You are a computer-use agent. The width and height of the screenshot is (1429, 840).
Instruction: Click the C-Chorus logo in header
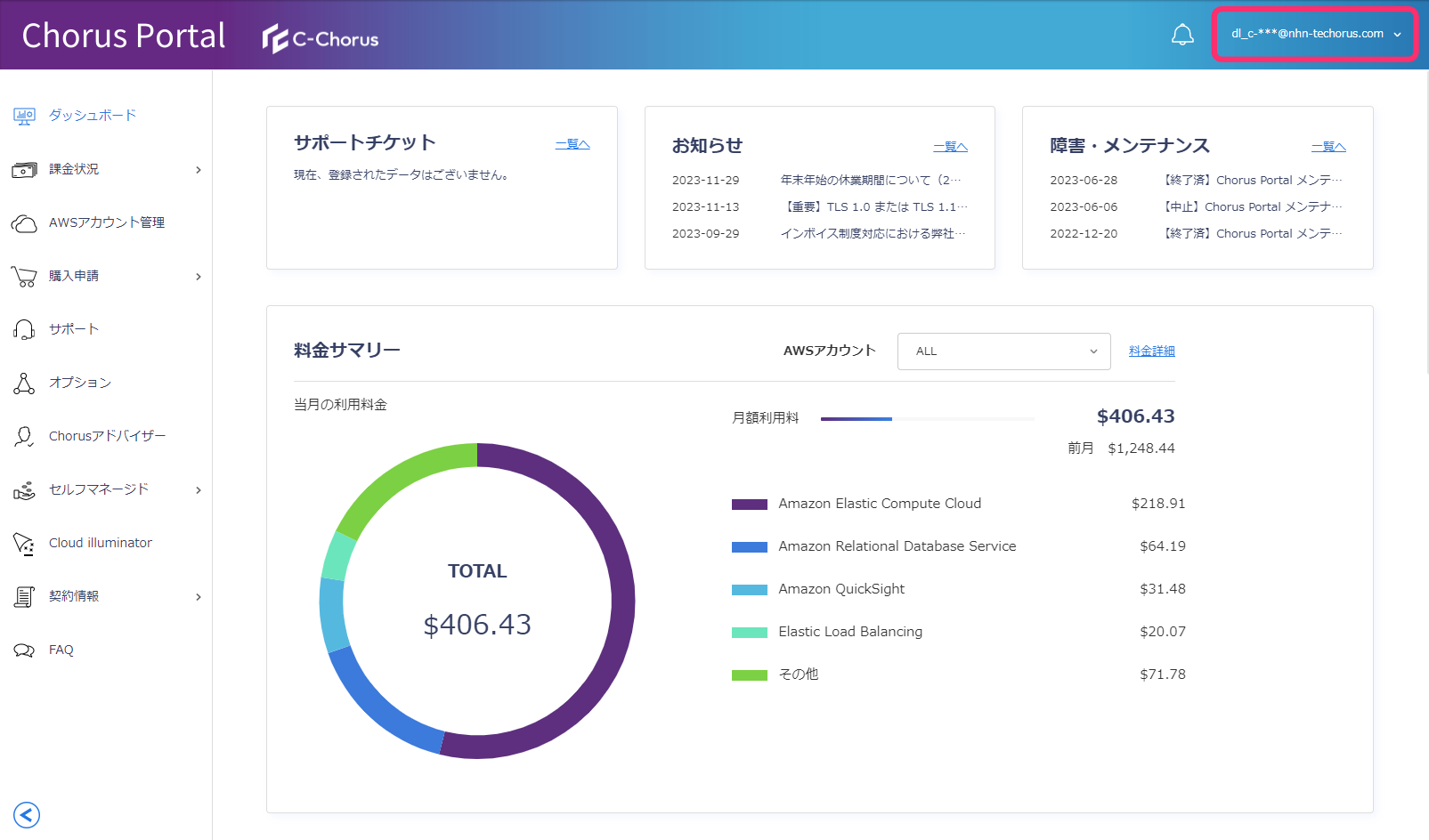coord(321,39)
